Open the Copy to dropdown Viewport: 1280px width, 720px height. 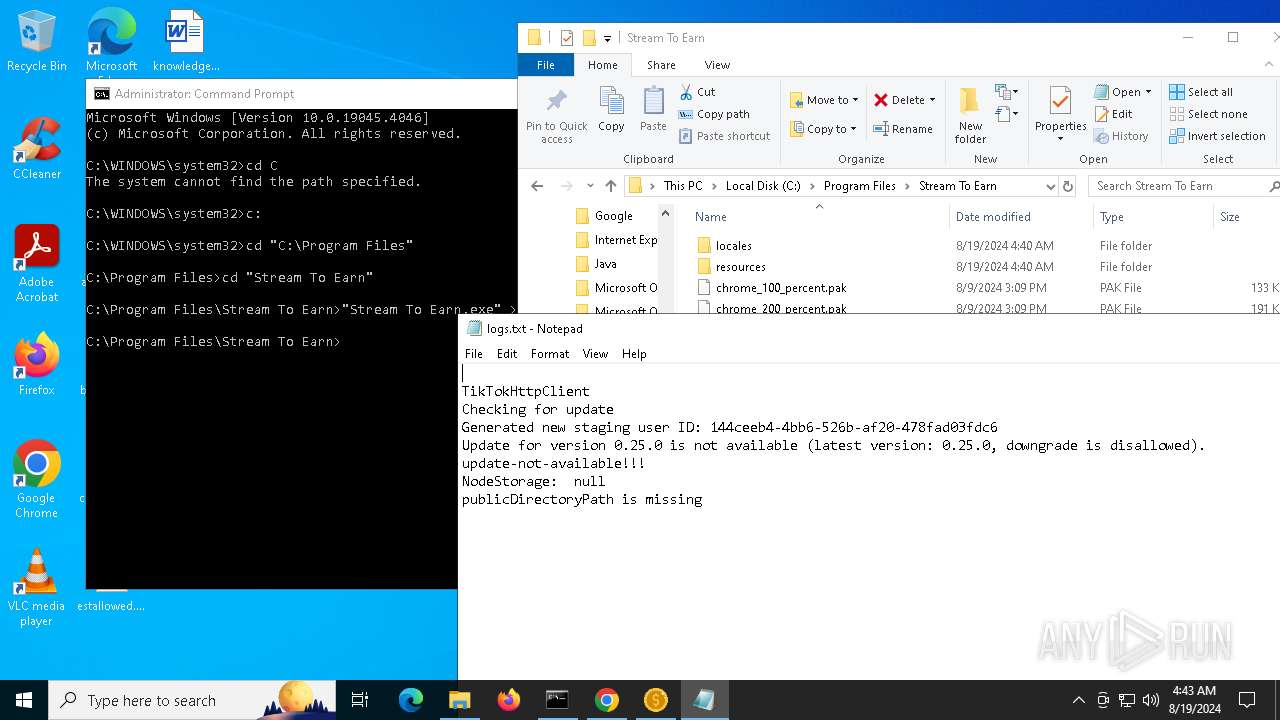click(823, 129)
